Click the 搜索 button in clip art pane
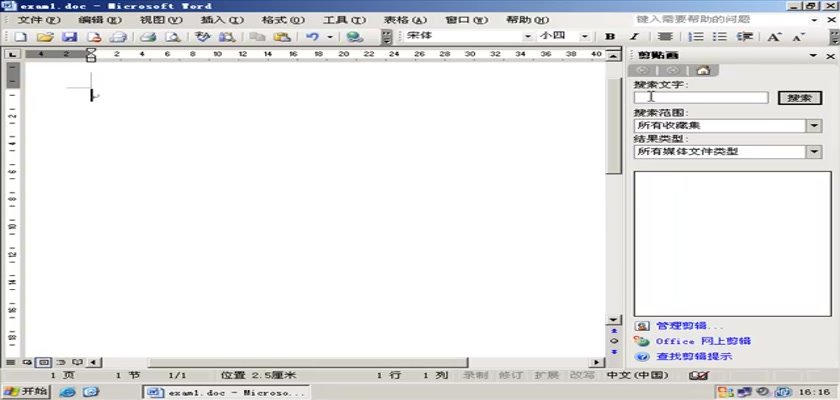The height and width of the screenshot is (400, 840). (x=799, y=98)
